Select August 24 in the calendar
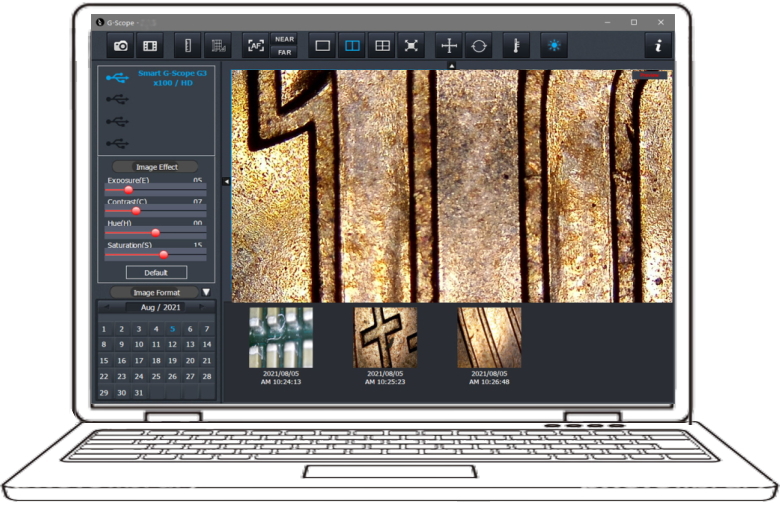 [x=139, y=377]
